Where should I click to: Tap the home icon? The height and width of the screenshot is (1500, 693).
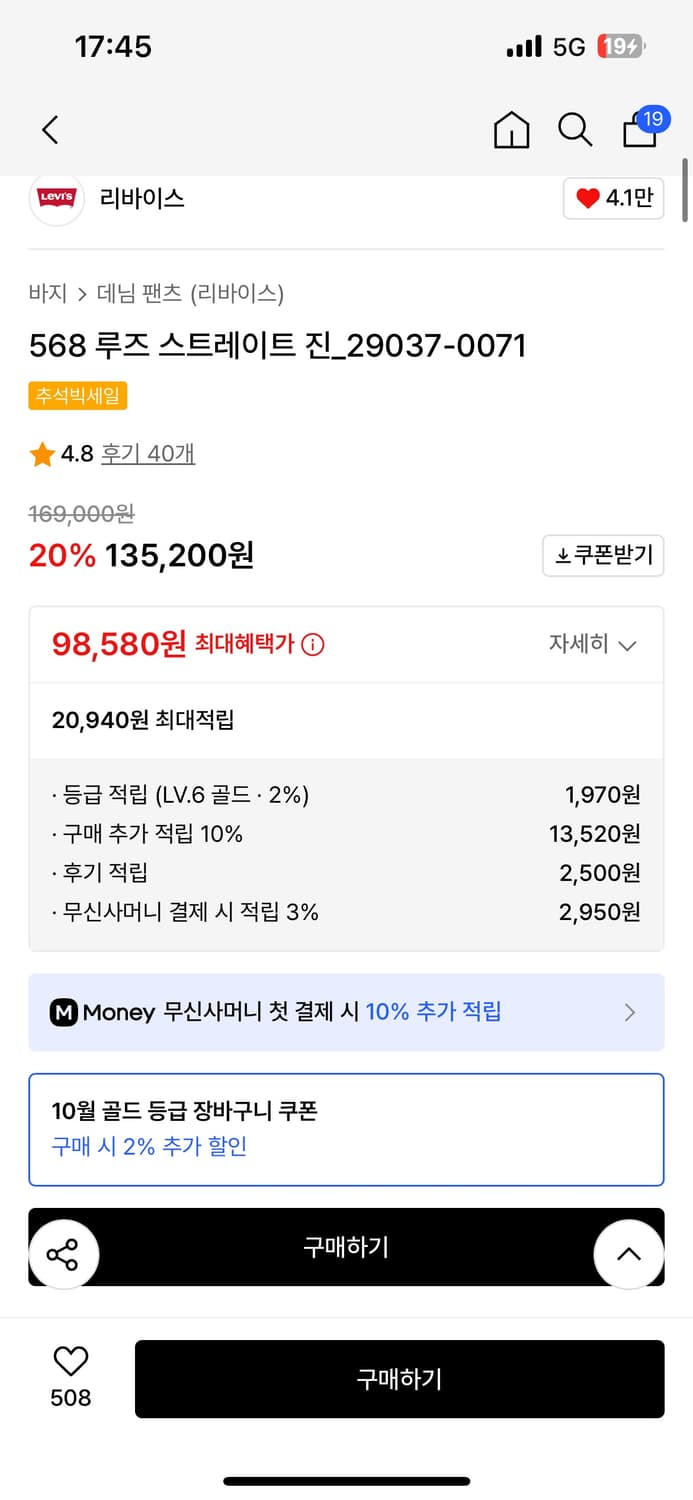click(511, 130)
